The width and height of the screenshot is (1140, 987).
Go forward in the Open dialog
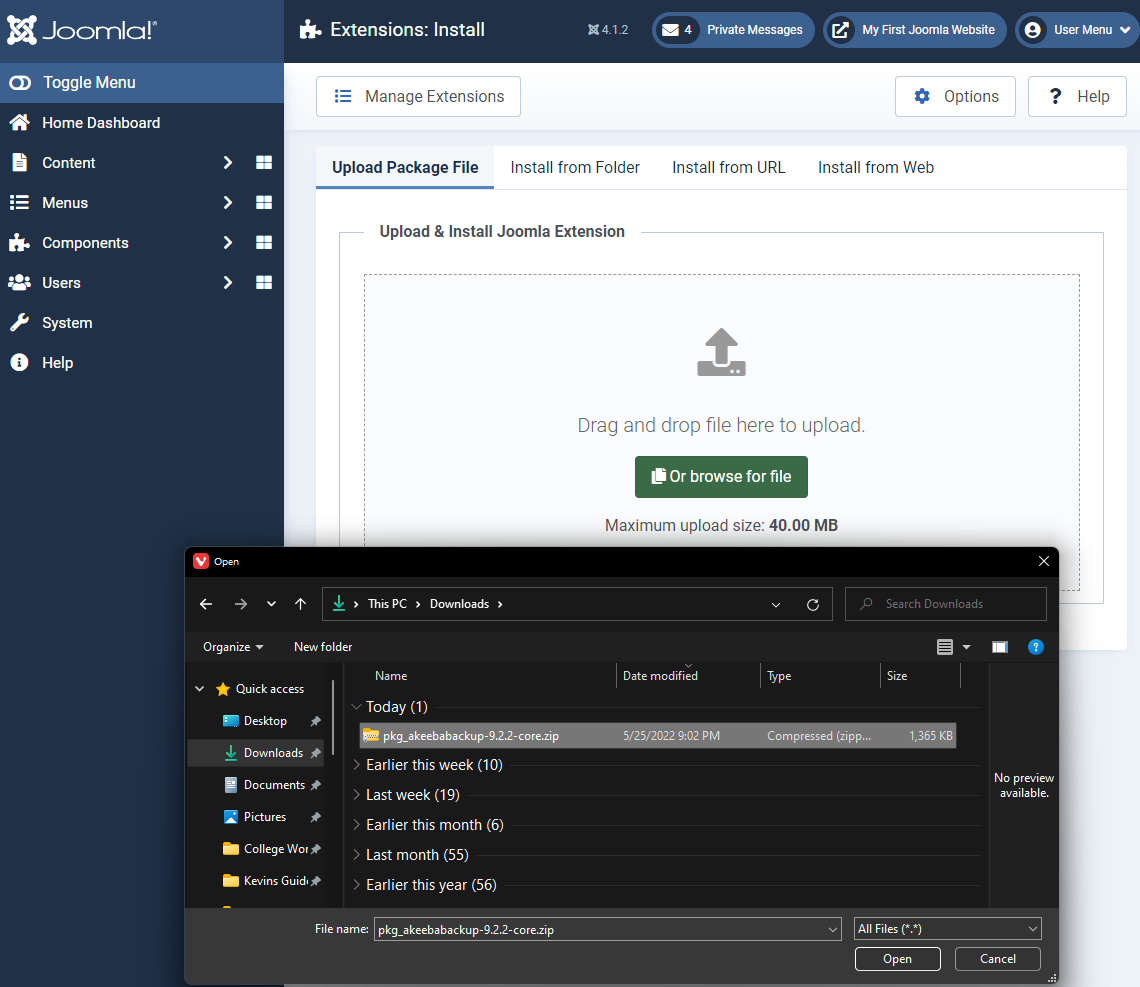click(x=241, y=604)
